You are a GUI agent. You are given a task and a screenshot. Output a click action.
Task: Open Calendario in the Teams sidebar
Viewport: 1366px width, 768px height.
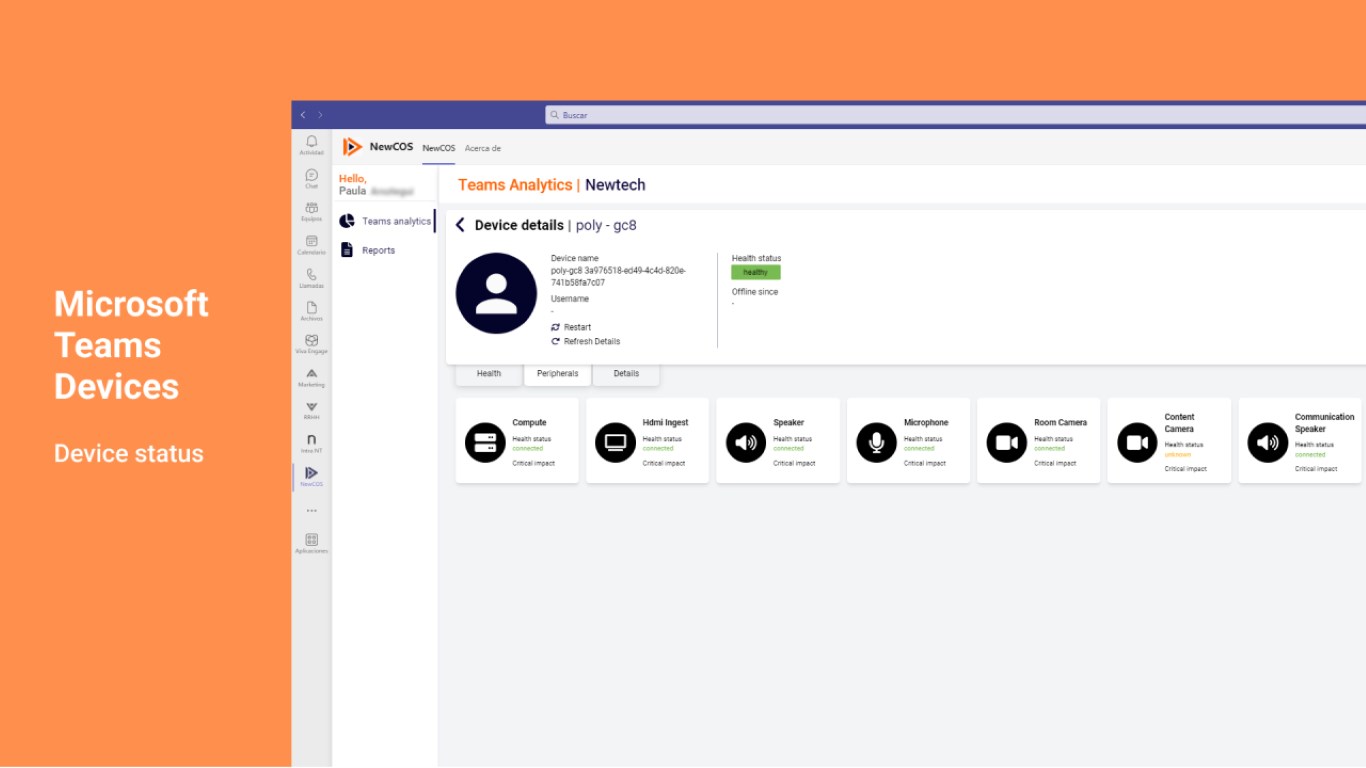click(x=311, y=245)
